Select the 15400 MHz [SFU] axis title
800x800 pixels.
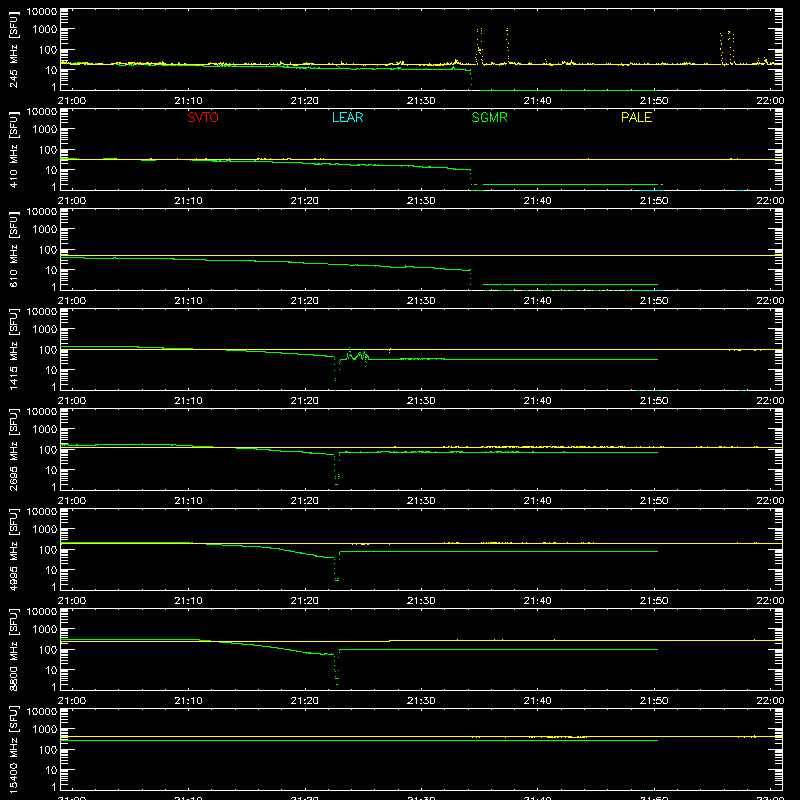(x=14, y=749)
